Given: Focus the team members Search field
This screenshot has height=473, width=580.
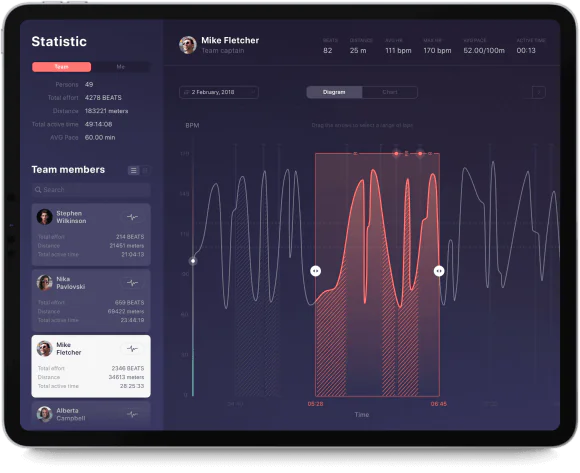Looking at the screenshot, I should tap(91, 190).
